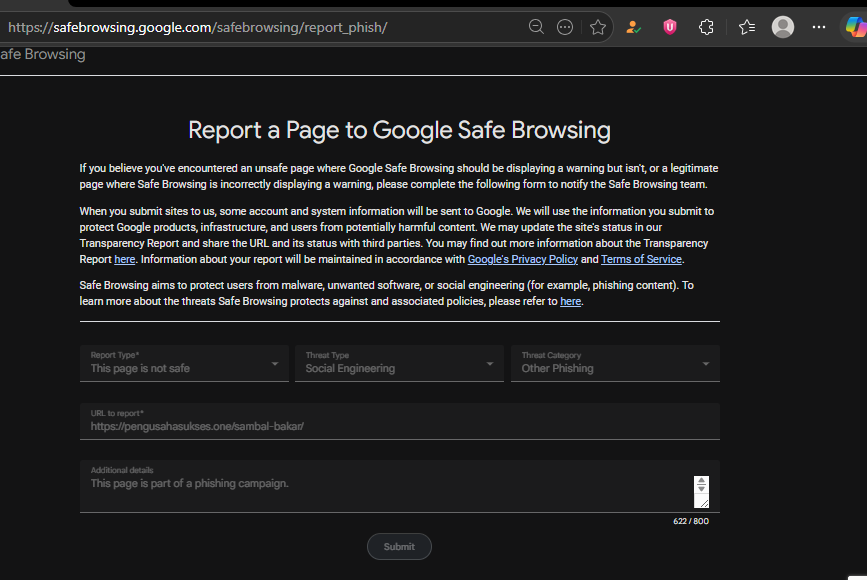Click the Additional details text area
867x580 pixels.
pos(399,486)
